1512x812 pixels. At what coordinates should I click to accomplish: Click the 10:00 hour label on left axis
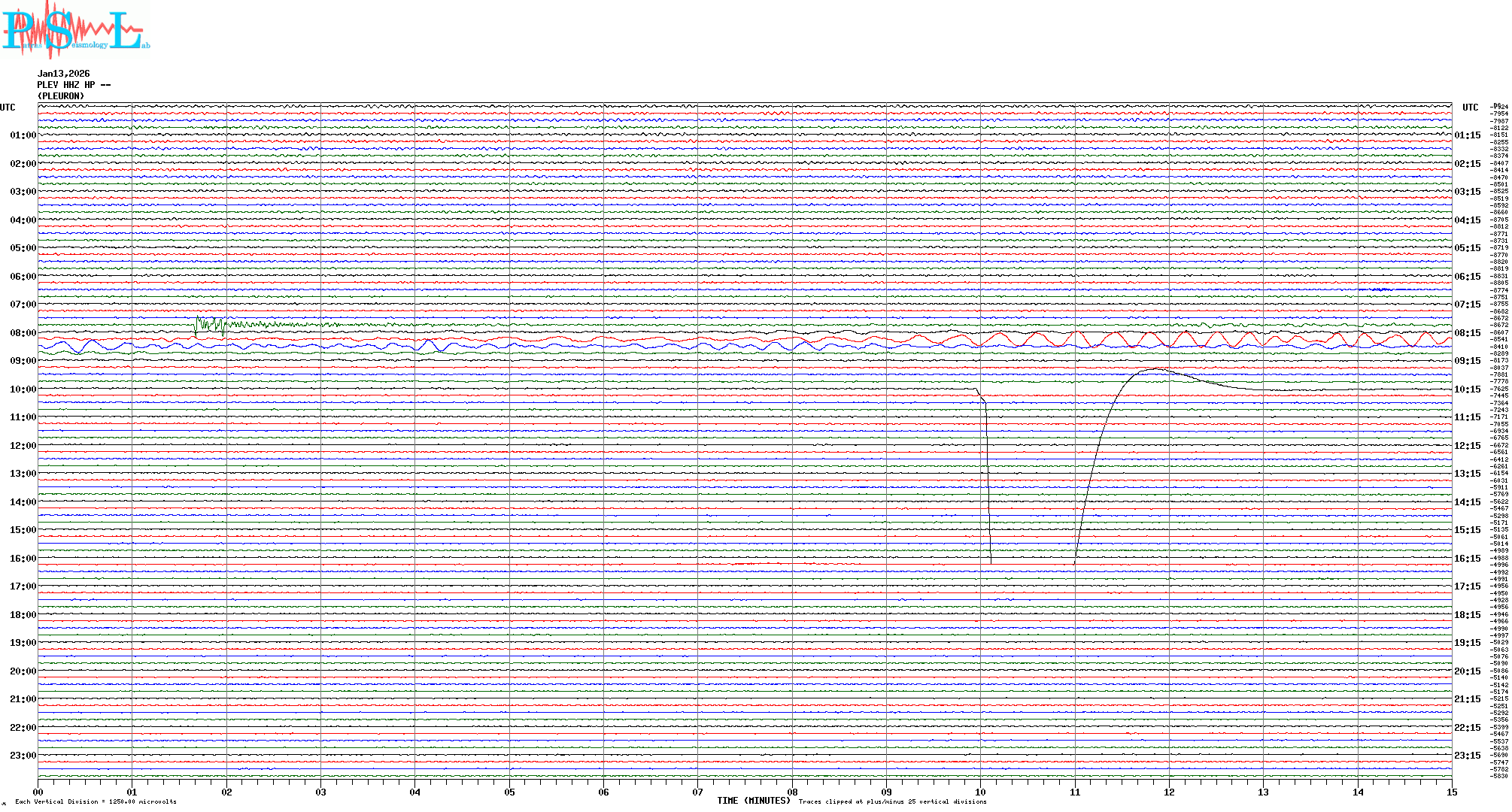pyautogui.click(x=23, y=389)
